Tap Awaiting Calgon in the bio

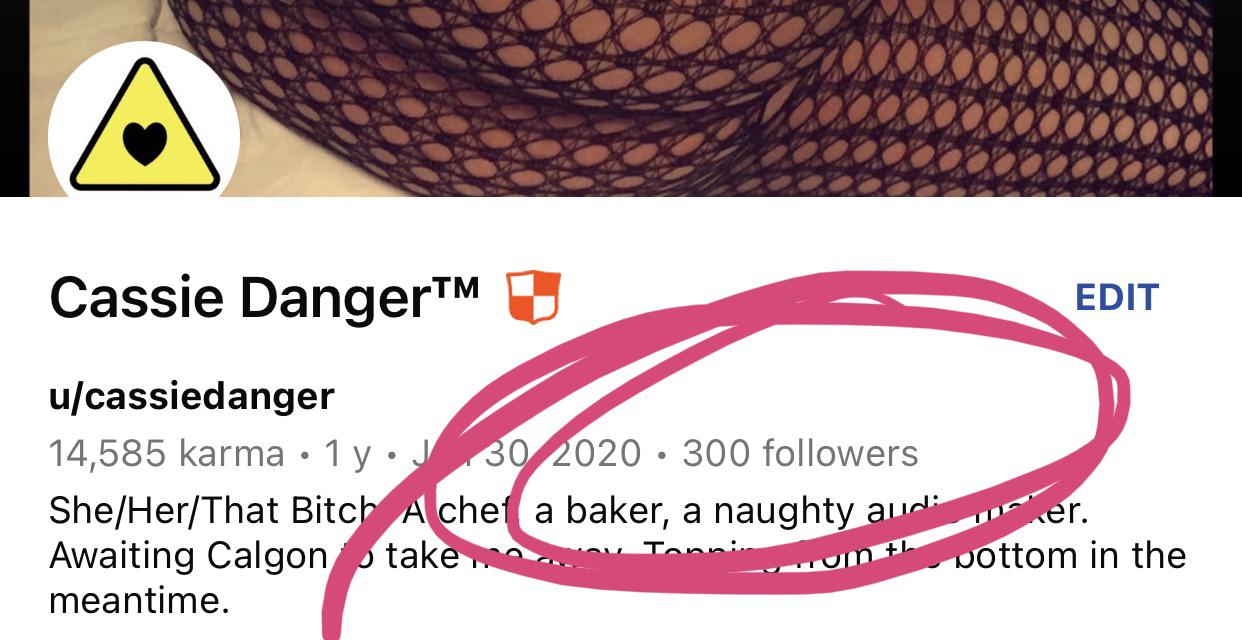coord(188,555)
